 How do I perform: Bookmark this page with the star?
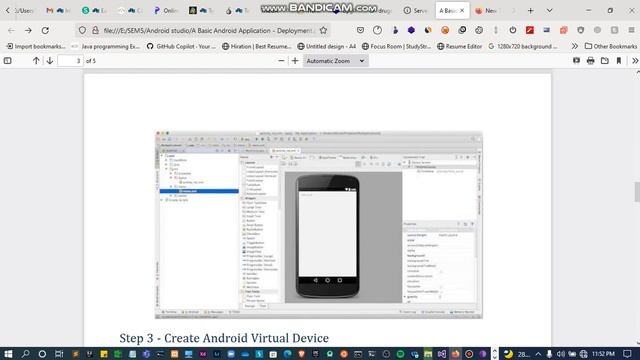(x=324, y=30)
